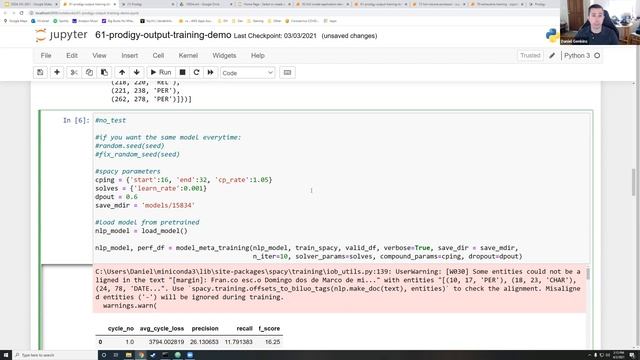The height and width of the screenshot is (360, 640).
Task: Insert a cell below with plus icon
Action: click(57, 72)
